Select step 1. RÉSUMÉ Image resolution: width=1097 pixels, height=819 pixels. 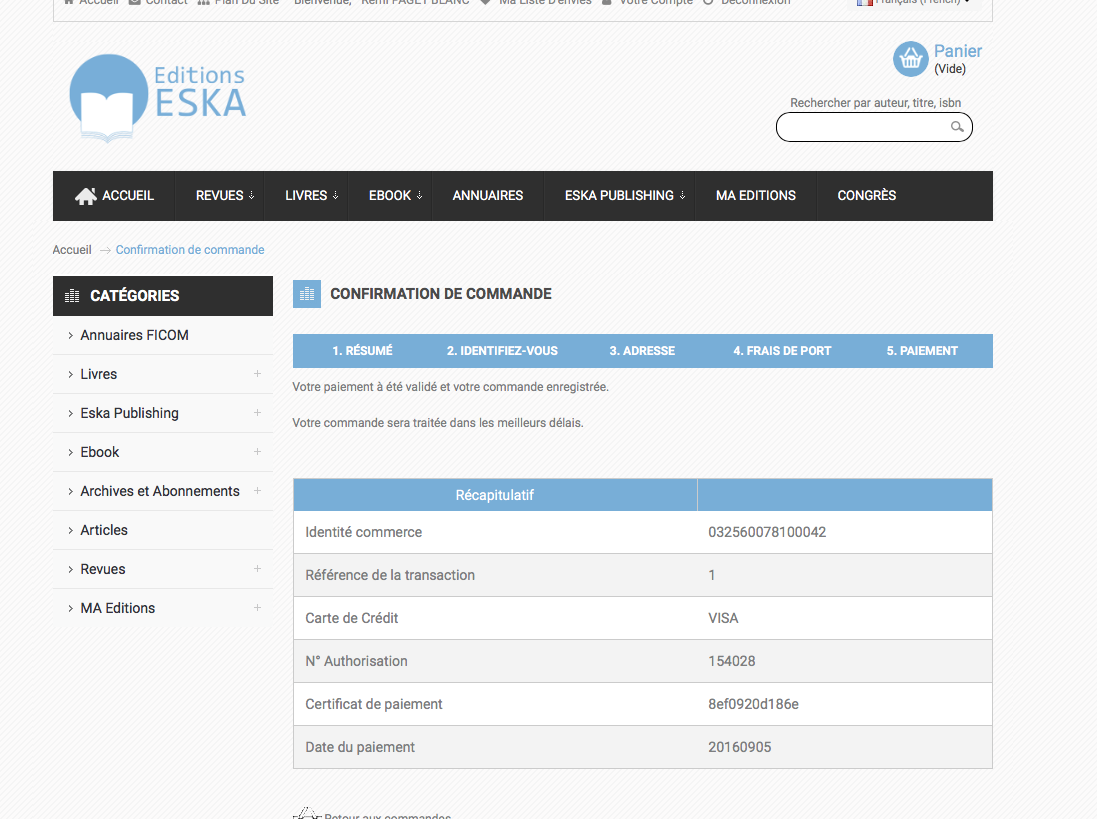(x=362, y=351)
